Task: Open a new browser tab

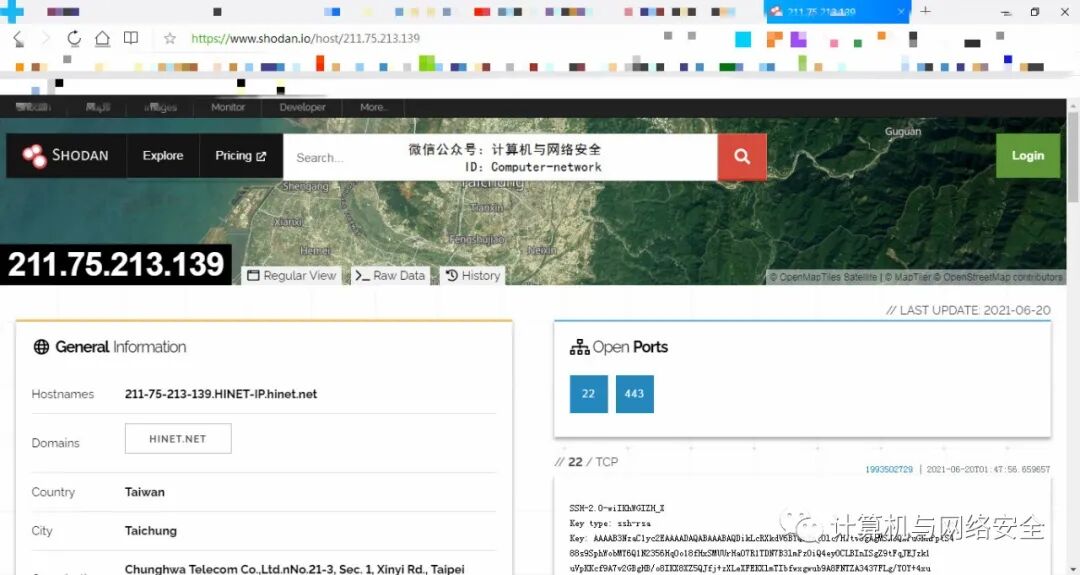Action: pyautogui.click(x=925, y=11)
